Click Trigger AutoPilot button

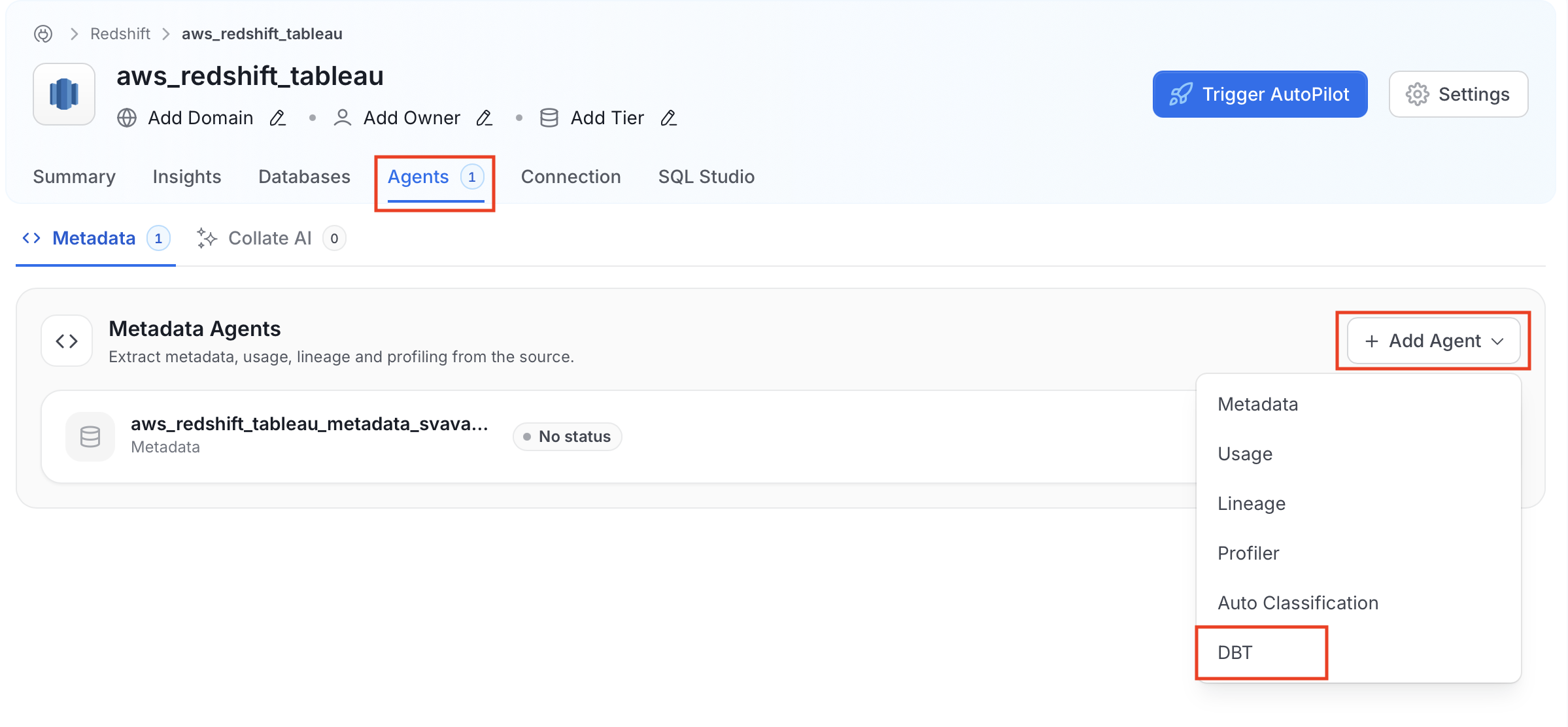(x=1260, y=94)
